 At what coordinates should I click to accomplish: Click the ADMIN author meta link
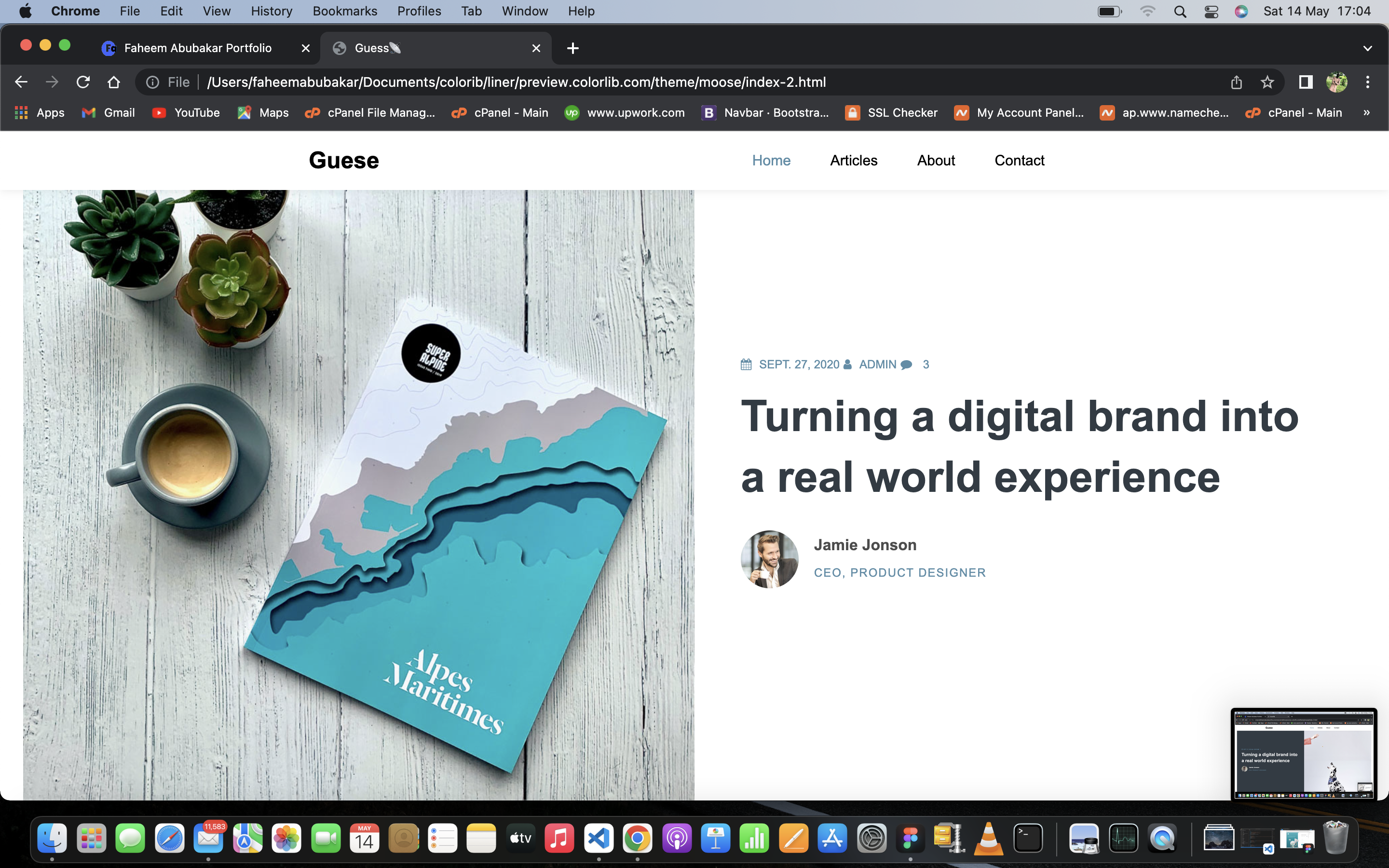[878, 365]
